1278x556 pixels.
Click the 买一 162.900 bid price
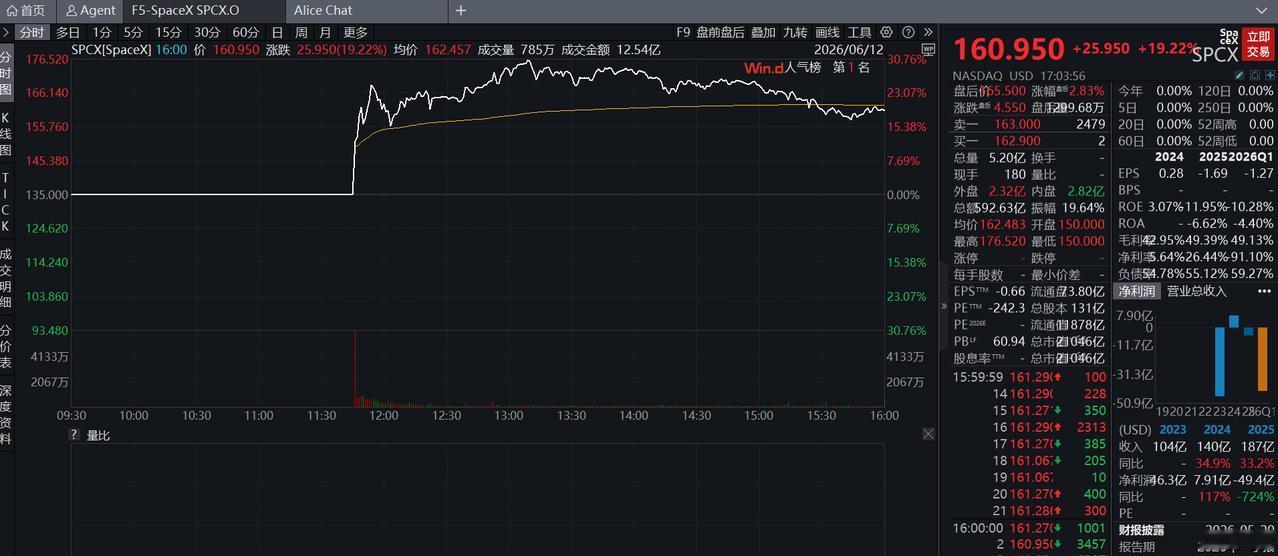point(1017,141)
